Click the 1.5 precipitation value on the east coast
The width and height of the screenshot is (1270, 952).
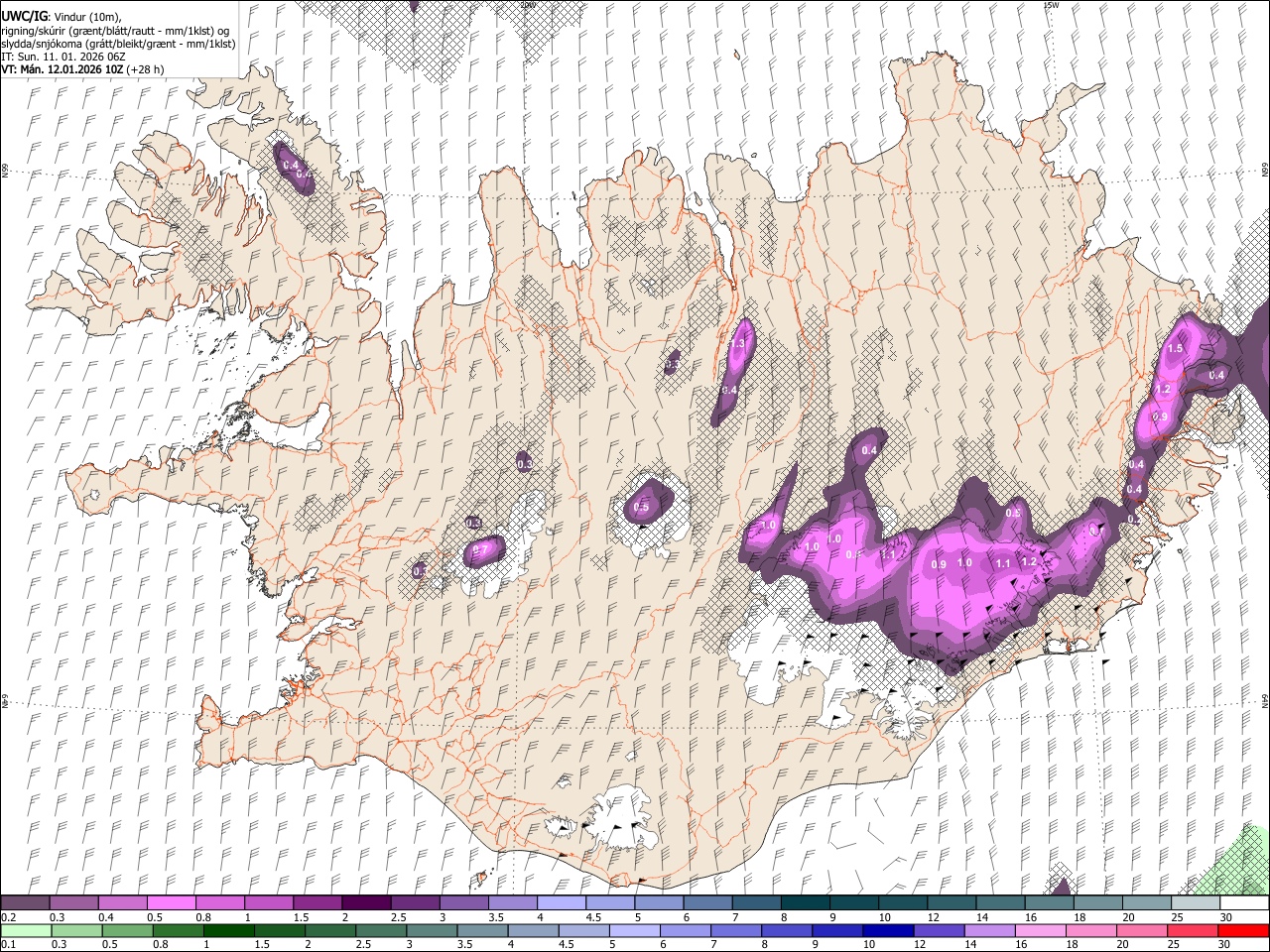pos(1176,349)
